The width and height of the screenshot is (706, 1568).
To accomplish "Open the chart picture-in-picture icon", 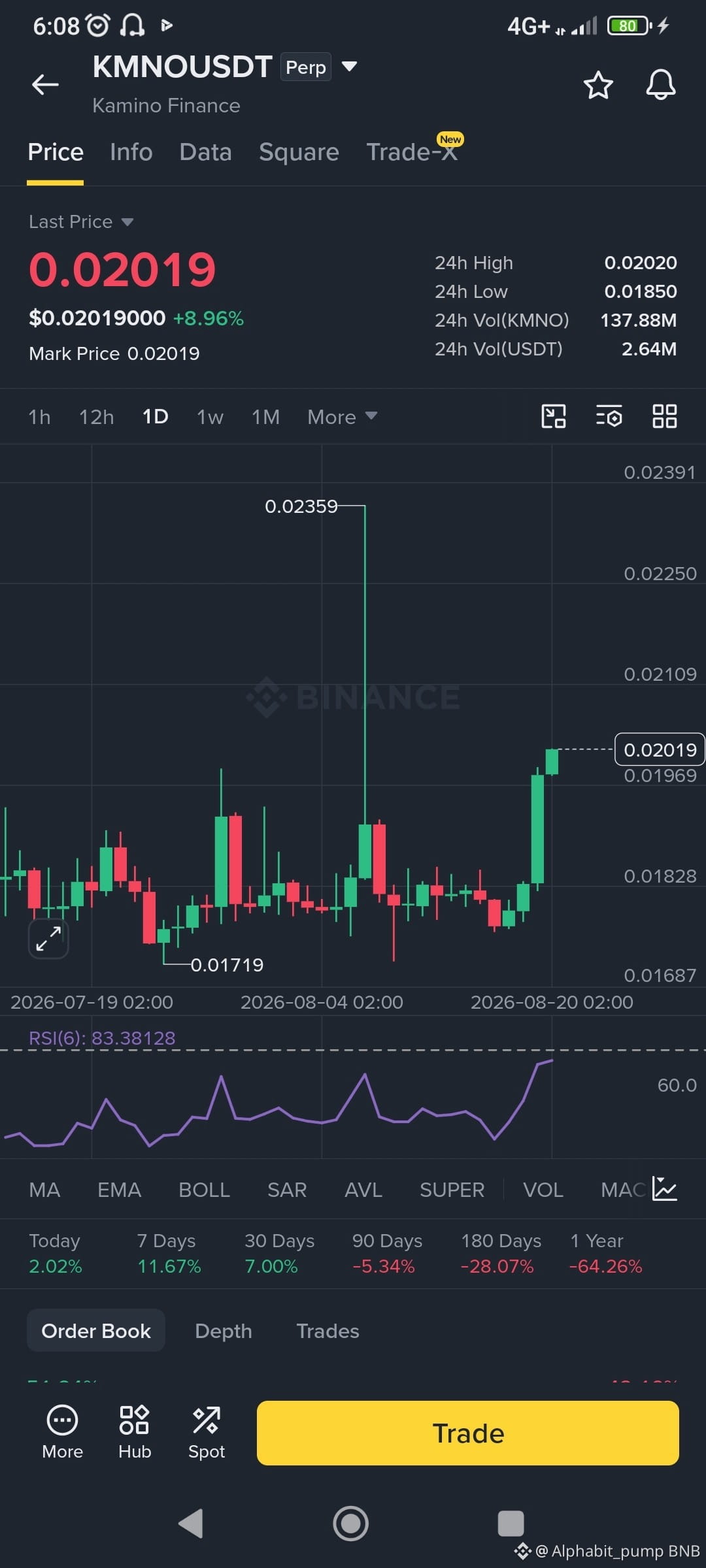I will click(554, 416).
